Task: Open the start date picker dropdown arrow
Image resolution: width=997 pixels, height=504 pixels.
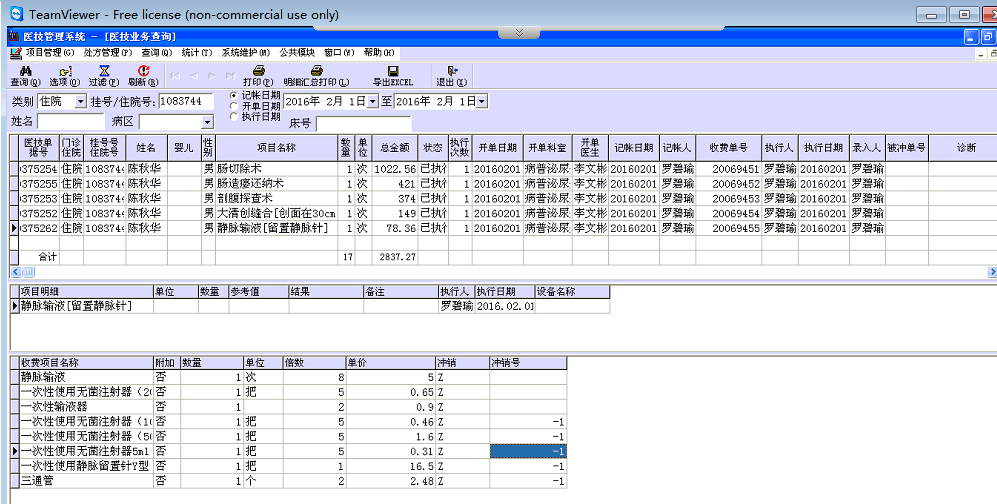Action: point(373,101)
